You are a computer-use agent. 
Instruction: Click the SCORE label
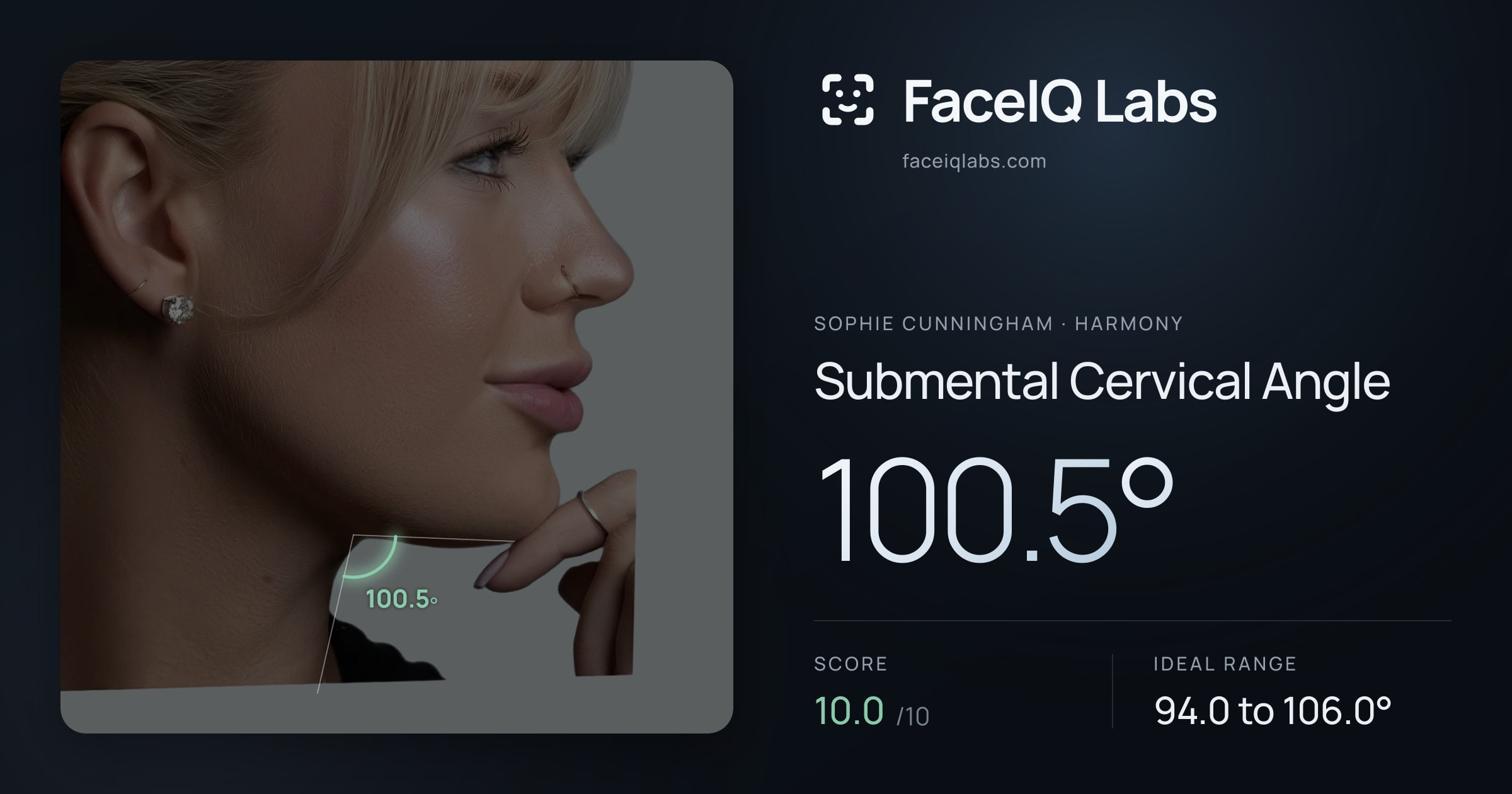click(x=850, y=664)
